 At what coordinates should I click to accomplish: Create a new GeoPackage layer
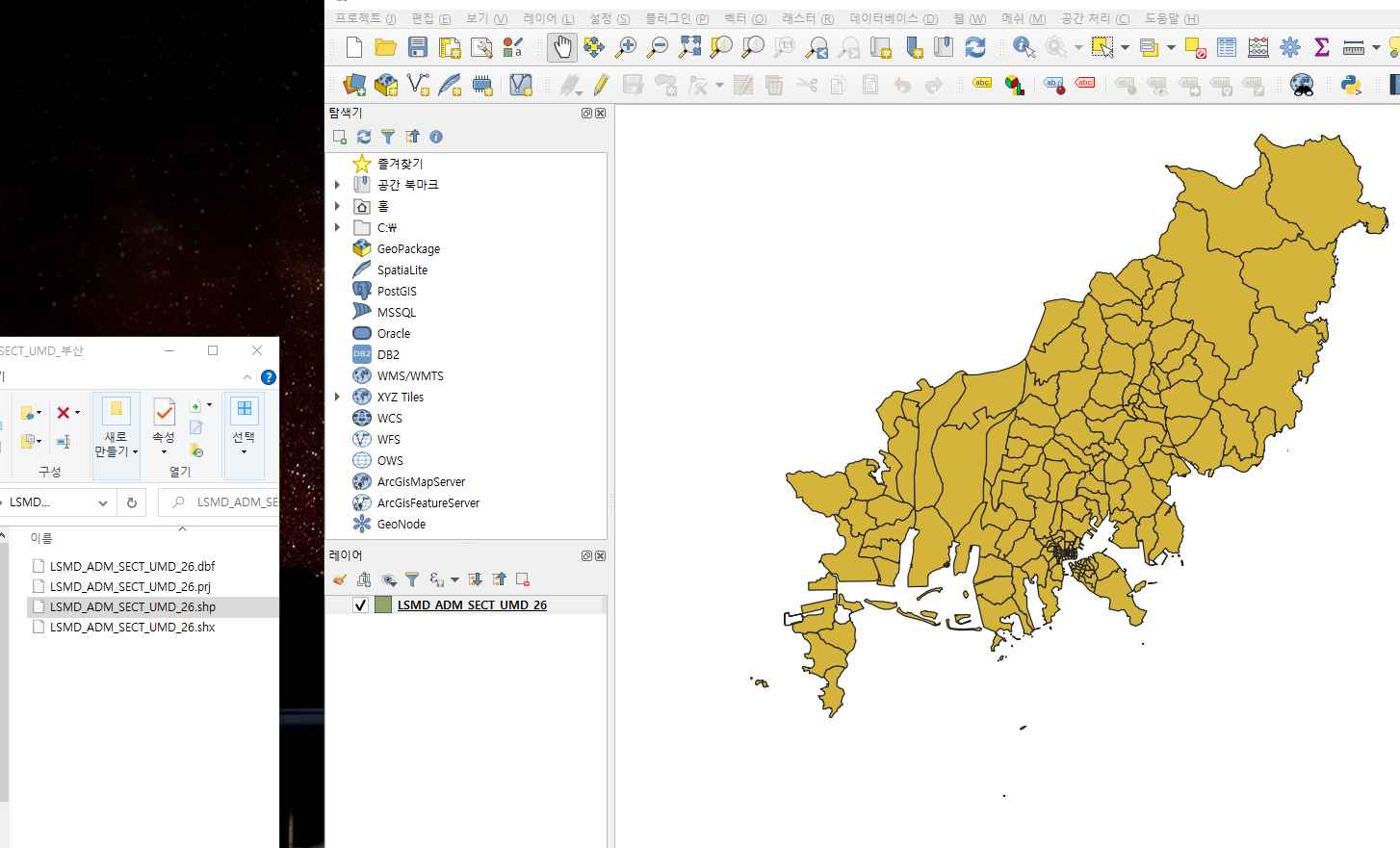point(386,85)
